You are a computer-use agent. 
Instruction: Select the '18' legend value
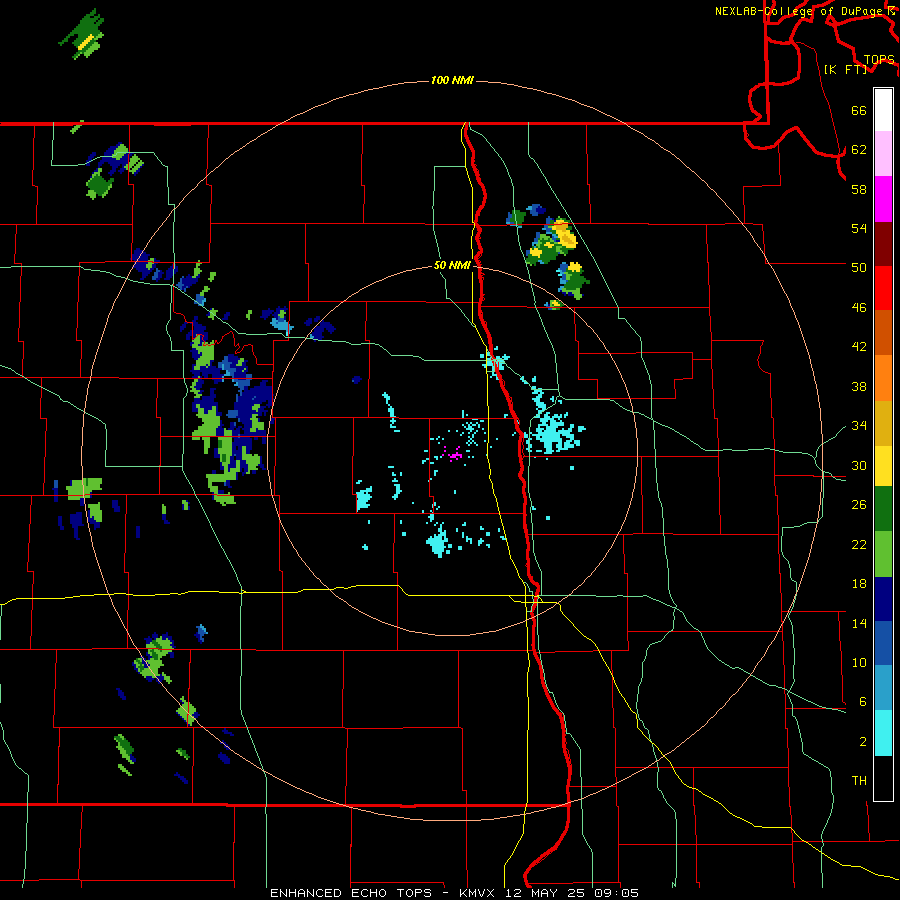tap(859, 584)
